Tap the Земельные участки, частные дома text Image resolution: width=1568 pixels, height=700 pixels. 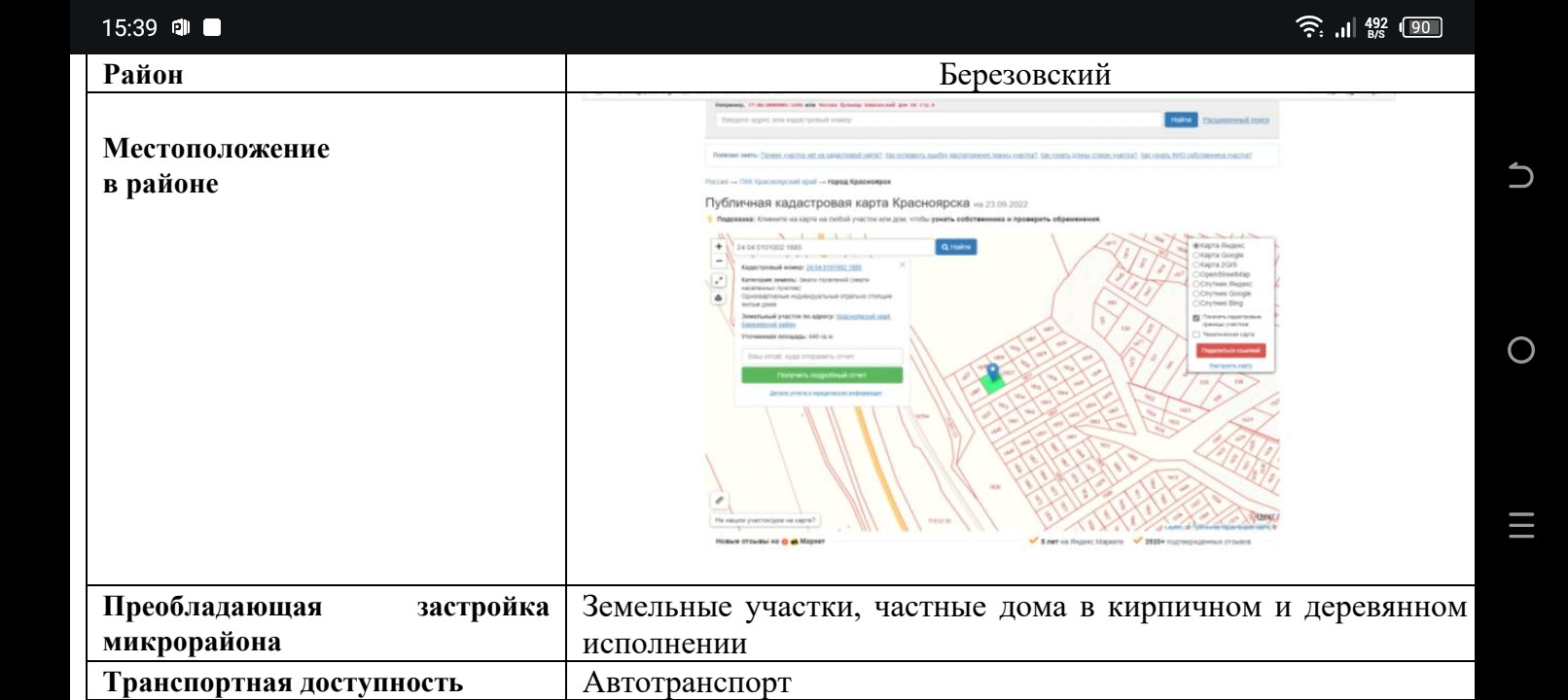[x=1024, y=624]
